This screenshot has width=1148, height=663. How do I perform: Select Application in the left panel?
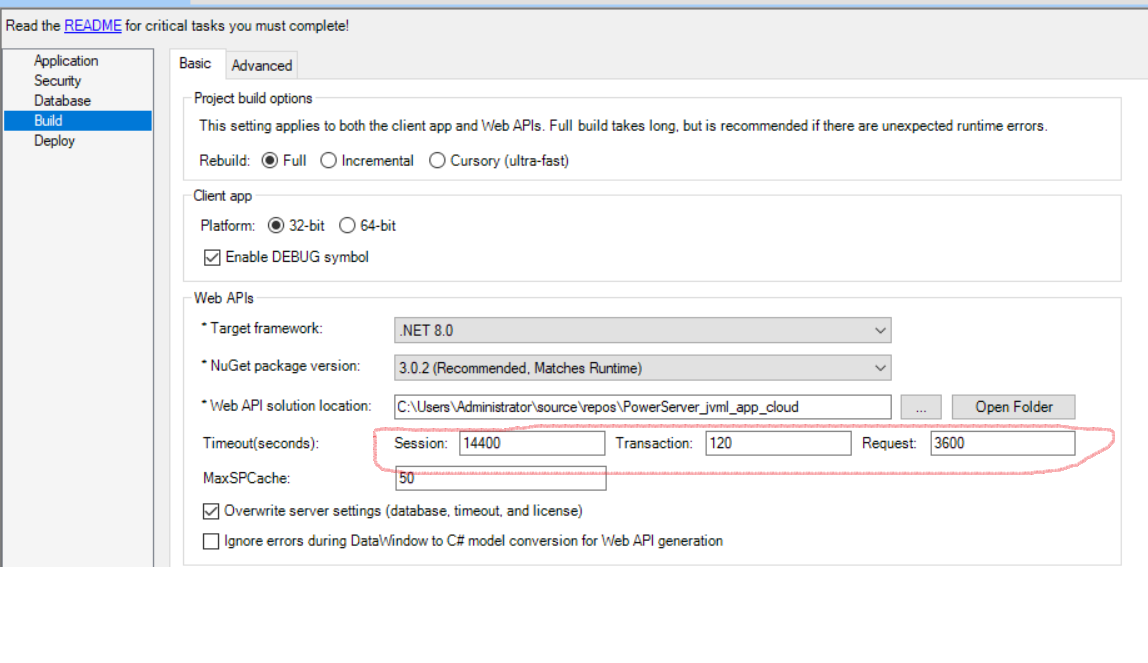66,61
